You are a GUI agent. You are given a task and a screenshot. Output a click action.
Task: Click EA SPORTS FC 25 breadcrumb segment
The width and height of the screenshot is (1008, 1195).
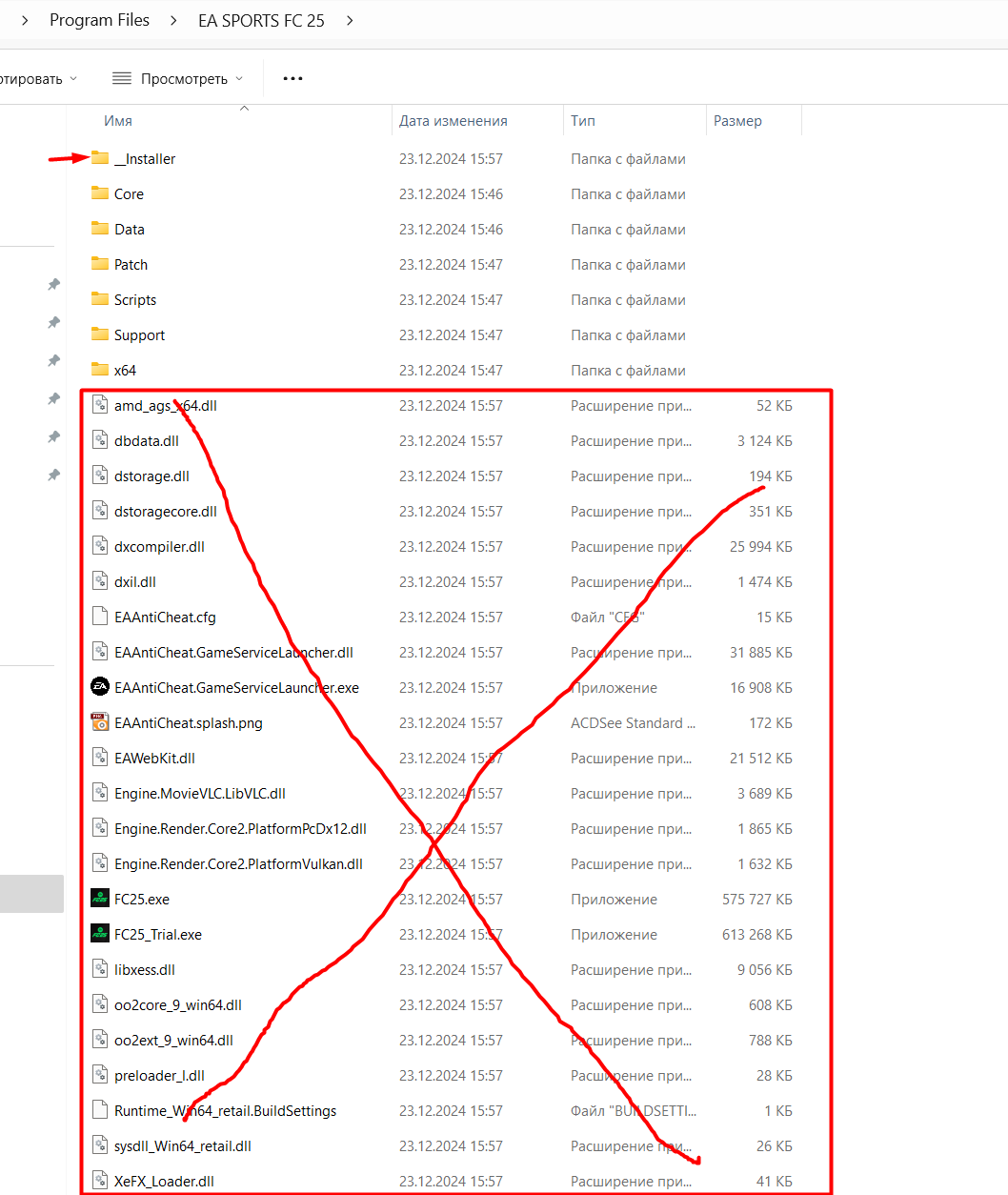pos(261,21)
